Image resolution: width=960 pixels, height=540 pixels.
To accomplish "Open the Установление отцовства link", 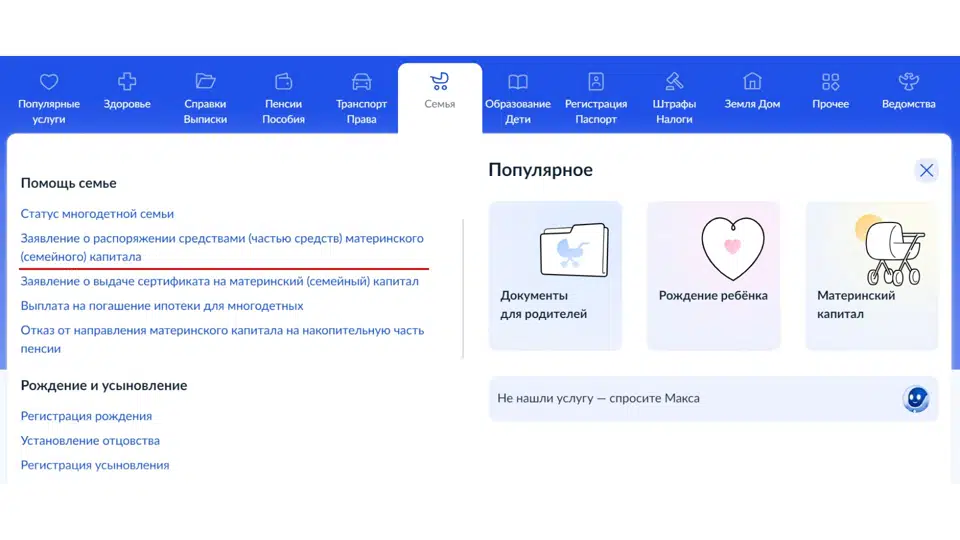I will 90,441.
